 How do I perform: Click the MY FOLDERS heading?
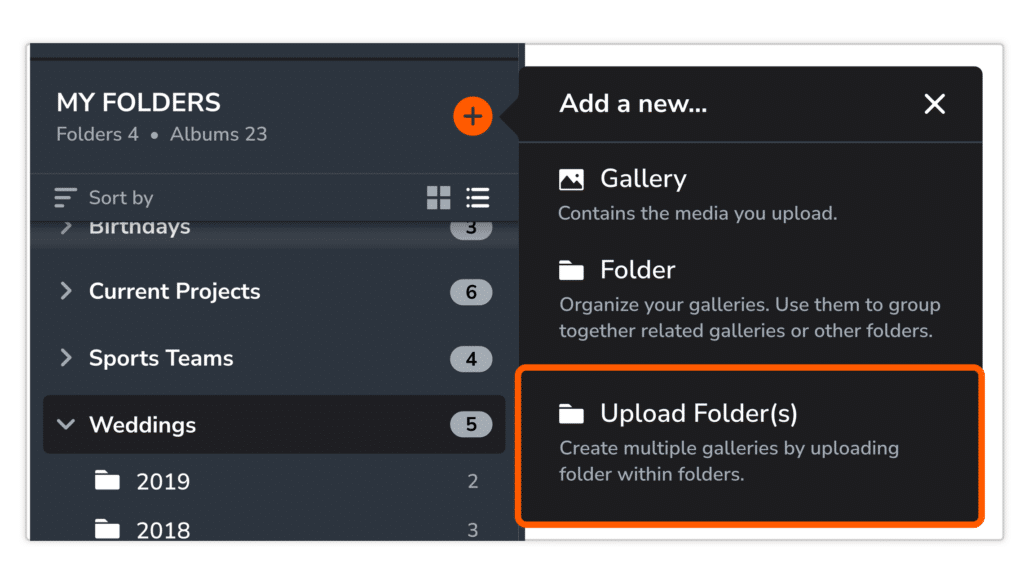[137, 102]
